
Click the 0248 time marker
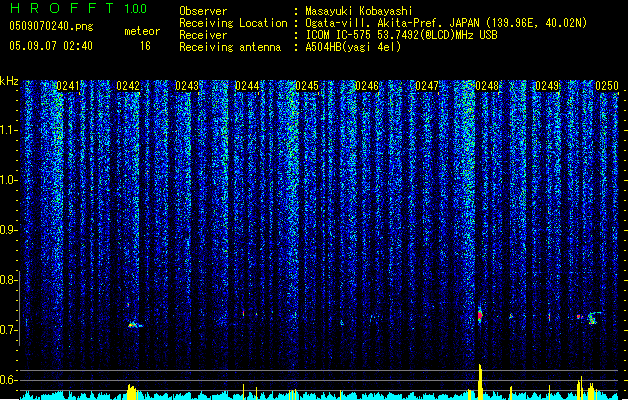487,86
